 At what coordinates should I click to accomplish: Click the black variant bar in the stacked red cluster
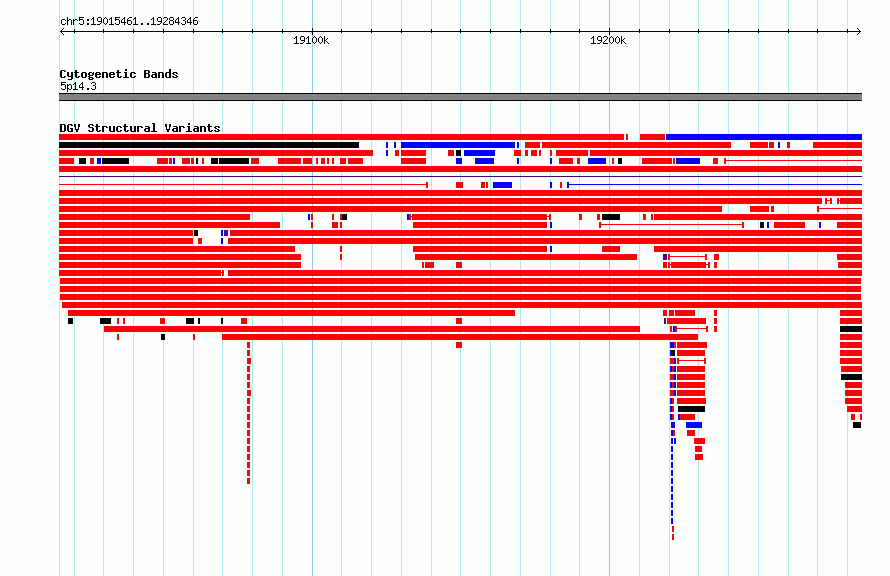[691, 409]
